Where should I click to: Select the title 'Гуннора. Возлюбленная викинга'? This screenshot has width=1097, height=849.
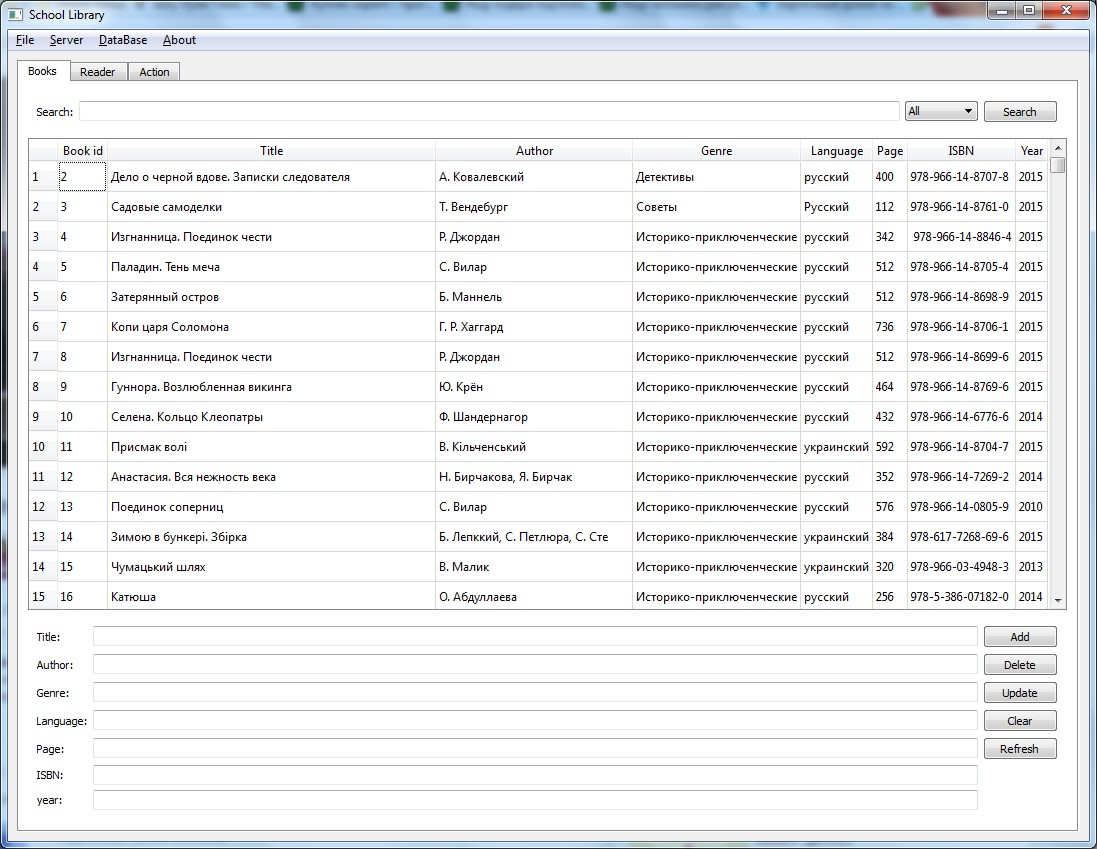pos(271,387)
